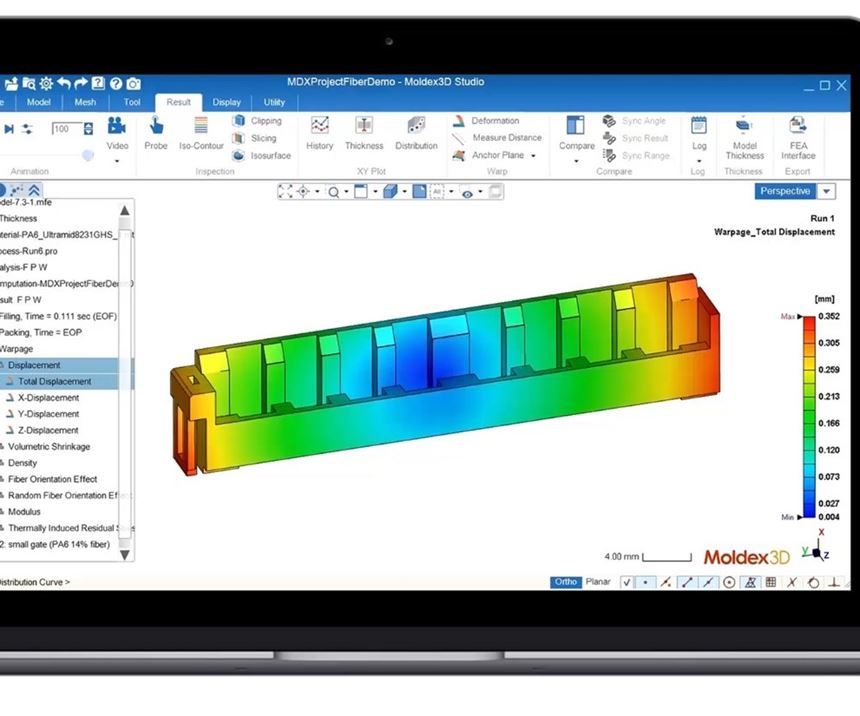Open settings gear in the title bar

coord(46,83)
